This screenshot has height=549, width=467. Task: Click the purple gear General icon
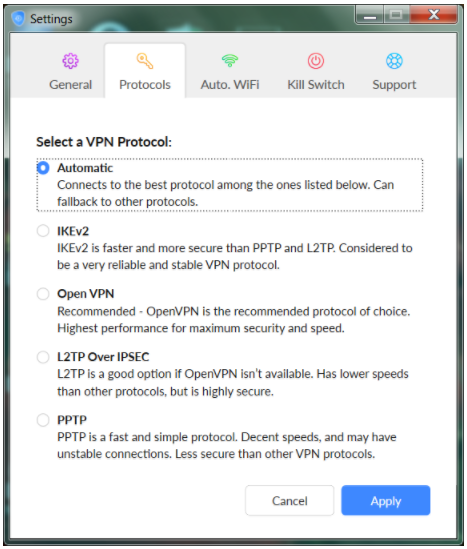(70, 61)
